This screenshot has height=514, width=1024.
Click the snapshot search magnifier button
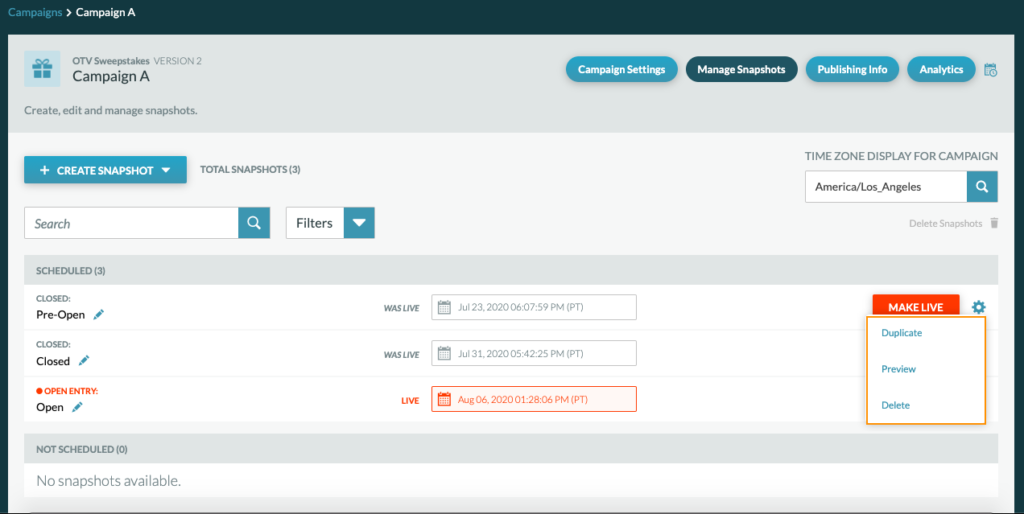pyautogui.click(x=254, y=223)
